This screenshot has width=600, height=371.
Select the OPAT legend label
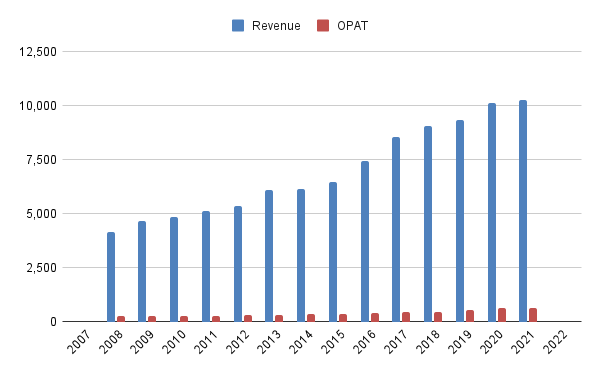(352, 26)
